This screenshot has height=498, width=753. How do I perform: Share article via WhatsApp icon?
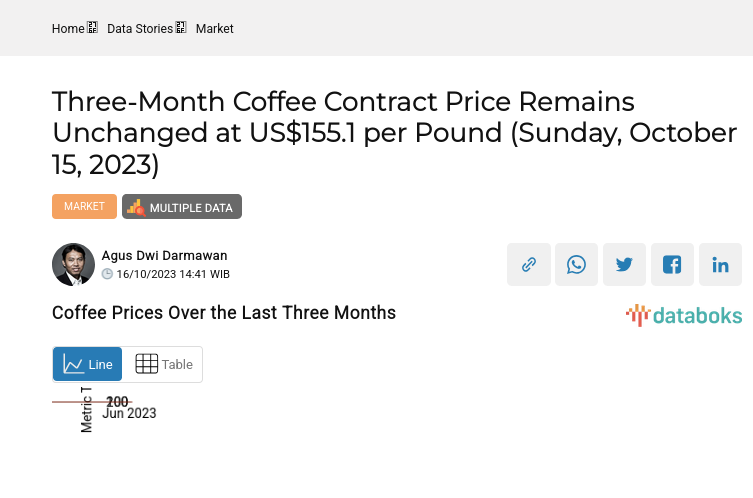(x=577, y=265)
